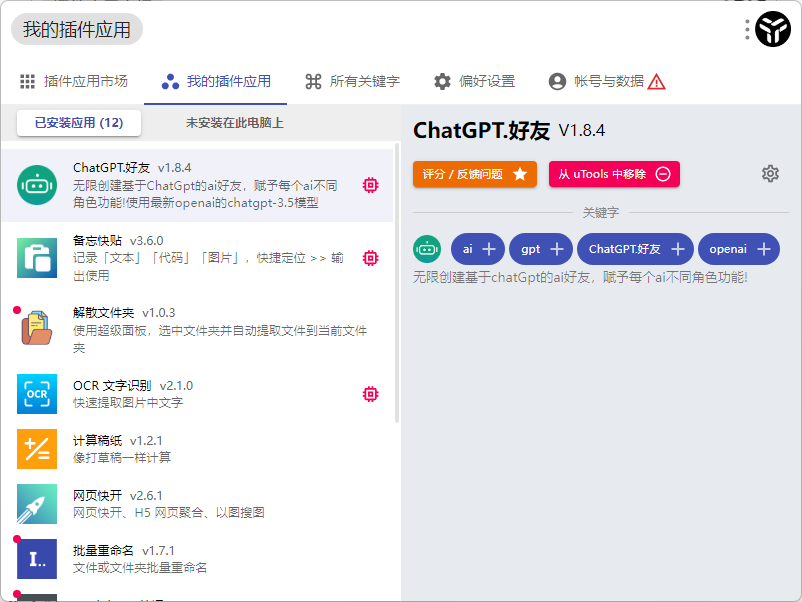Click the chip icon beside ChatGPT.好友 entry

(x=370, y=185)
